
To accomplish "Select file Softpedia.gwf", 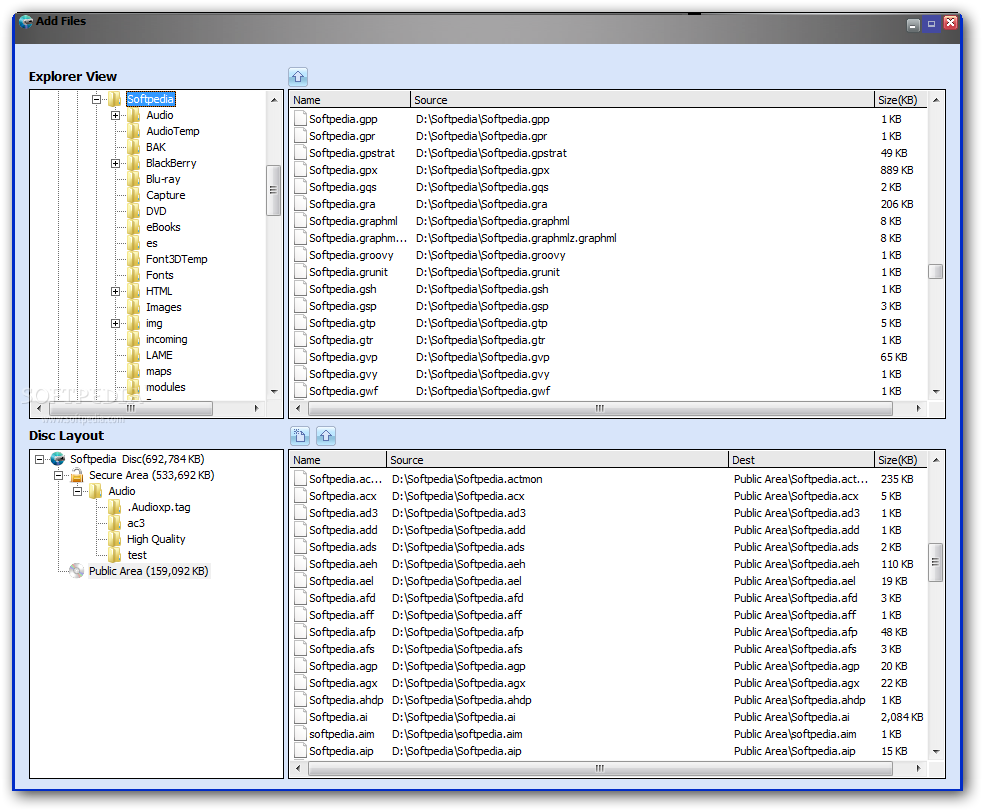I will pyautogui.click(x=344, y=390).
